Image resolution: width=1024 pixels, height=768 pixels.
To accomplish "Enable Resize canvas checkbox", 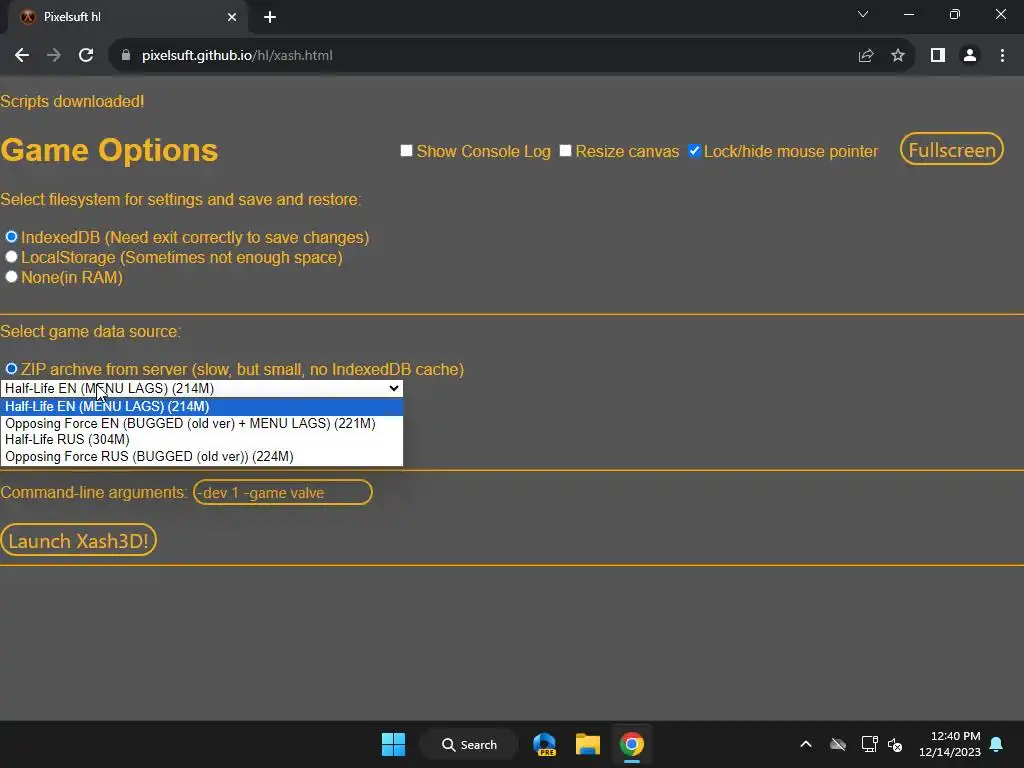I will coord(566,151).
